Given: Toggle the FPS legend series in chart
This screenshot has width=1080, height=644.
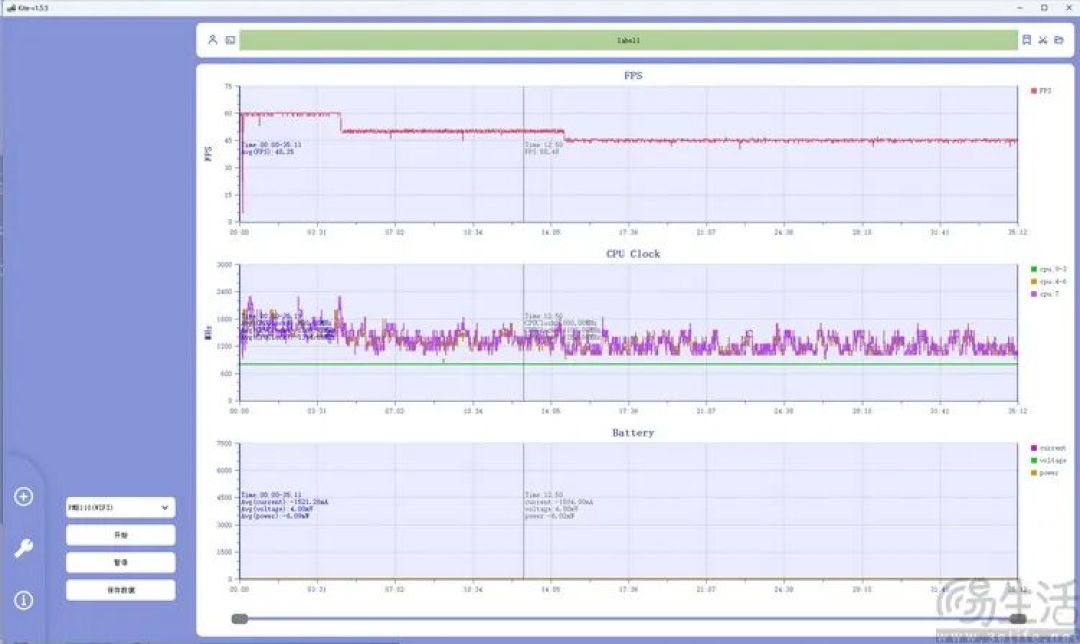Looking at the screenshot, I should [1041, 91].
